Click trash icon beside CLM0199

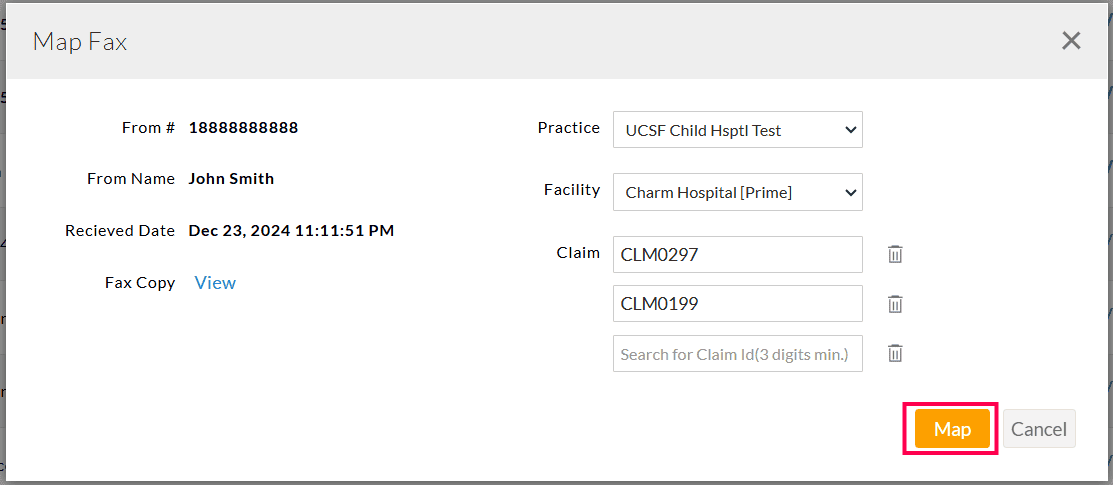(895, 303)
